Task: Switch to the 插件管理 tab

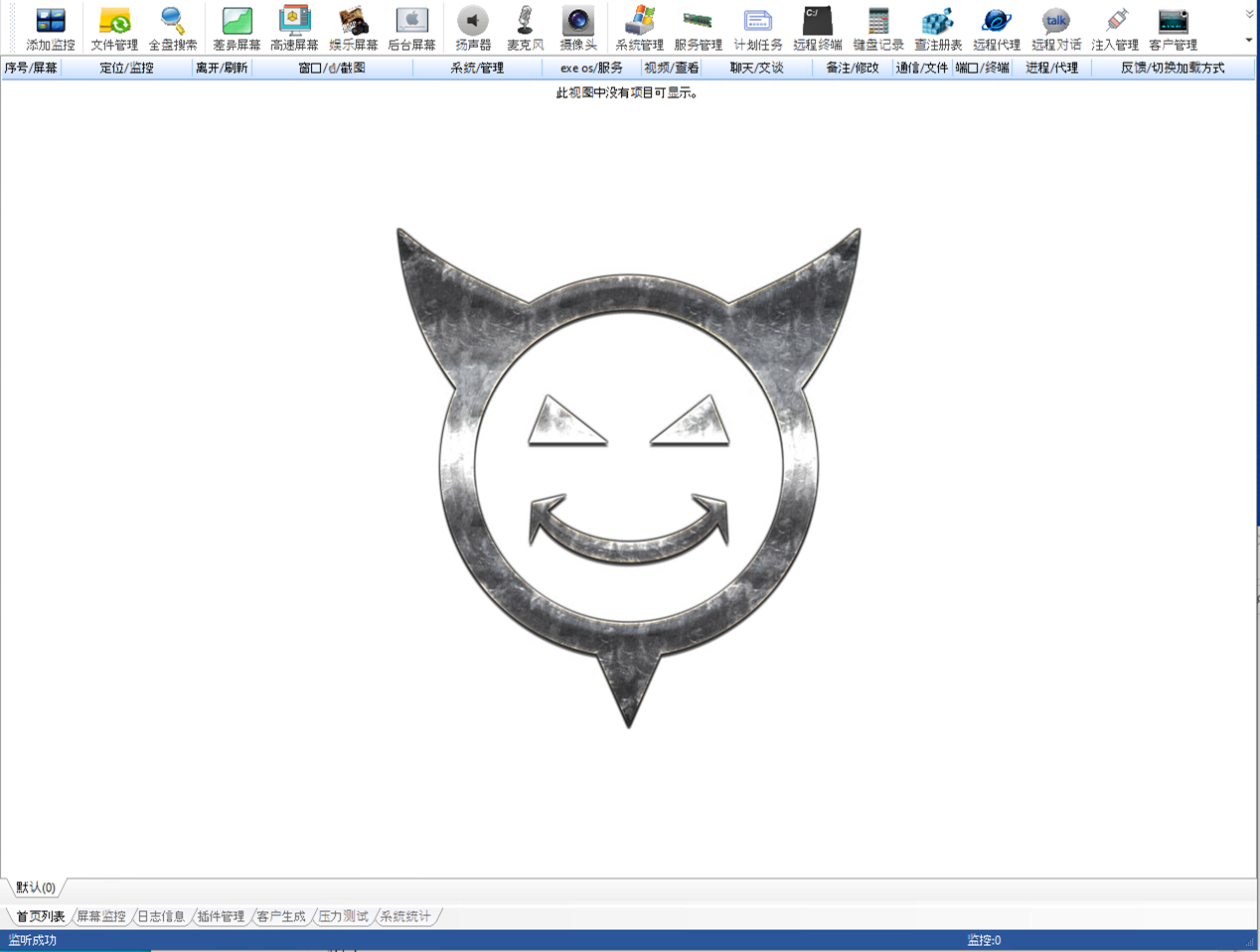Action: click(221, 916)
